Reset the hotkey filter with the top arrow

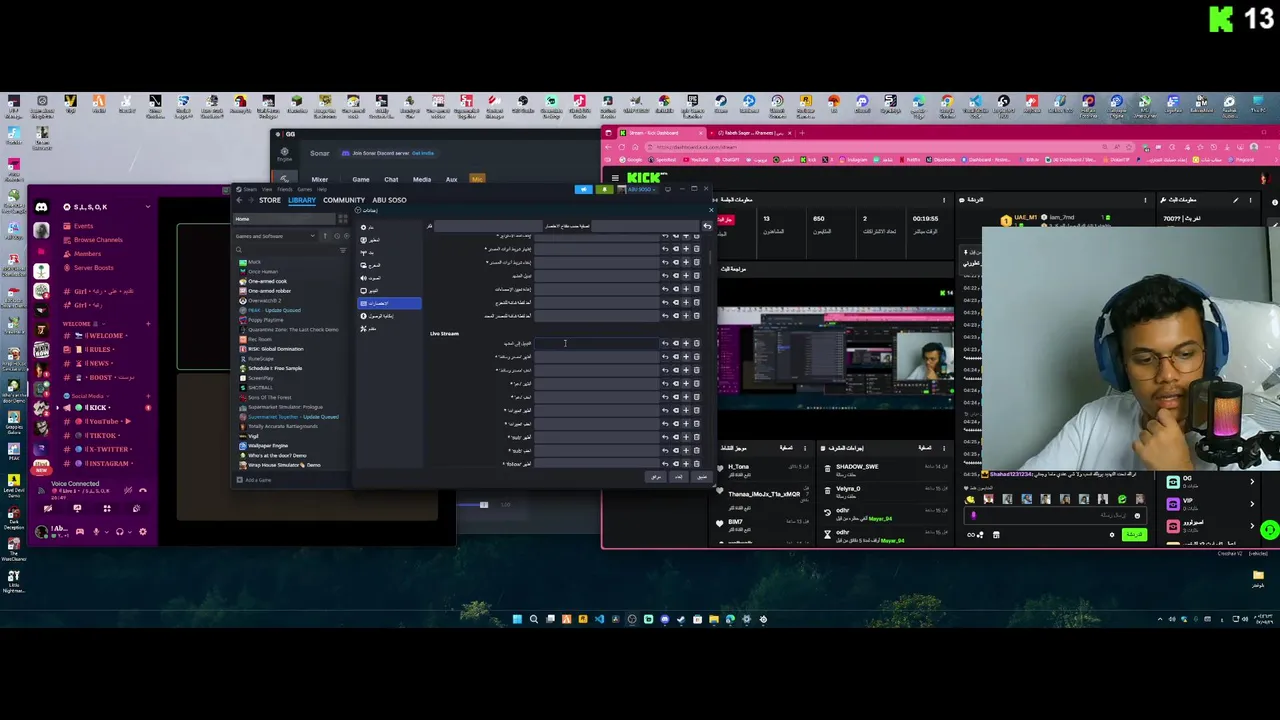click(707, 226)
